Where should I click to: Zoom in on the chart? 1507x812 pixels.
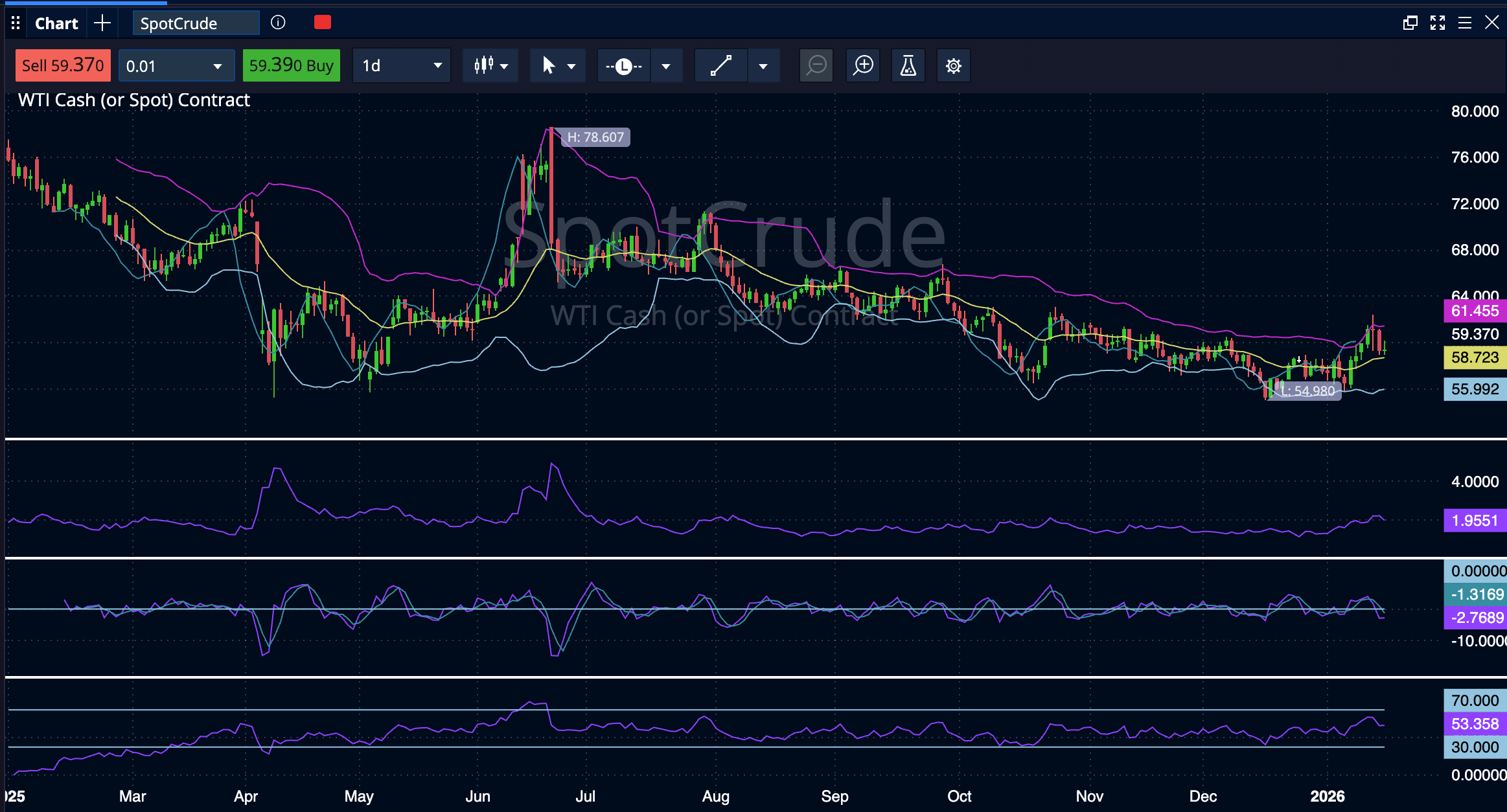tap(863, 66)
